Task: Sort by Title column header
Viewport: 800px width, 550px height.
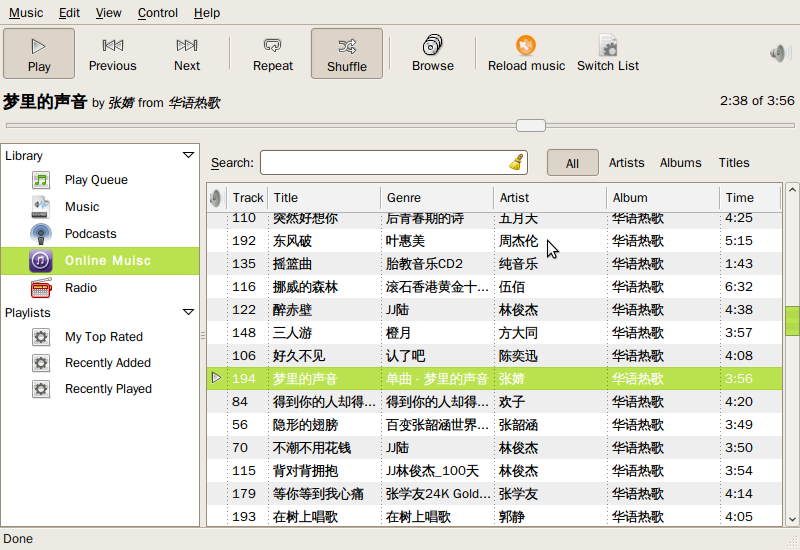Action: click(x=324, y=198)
